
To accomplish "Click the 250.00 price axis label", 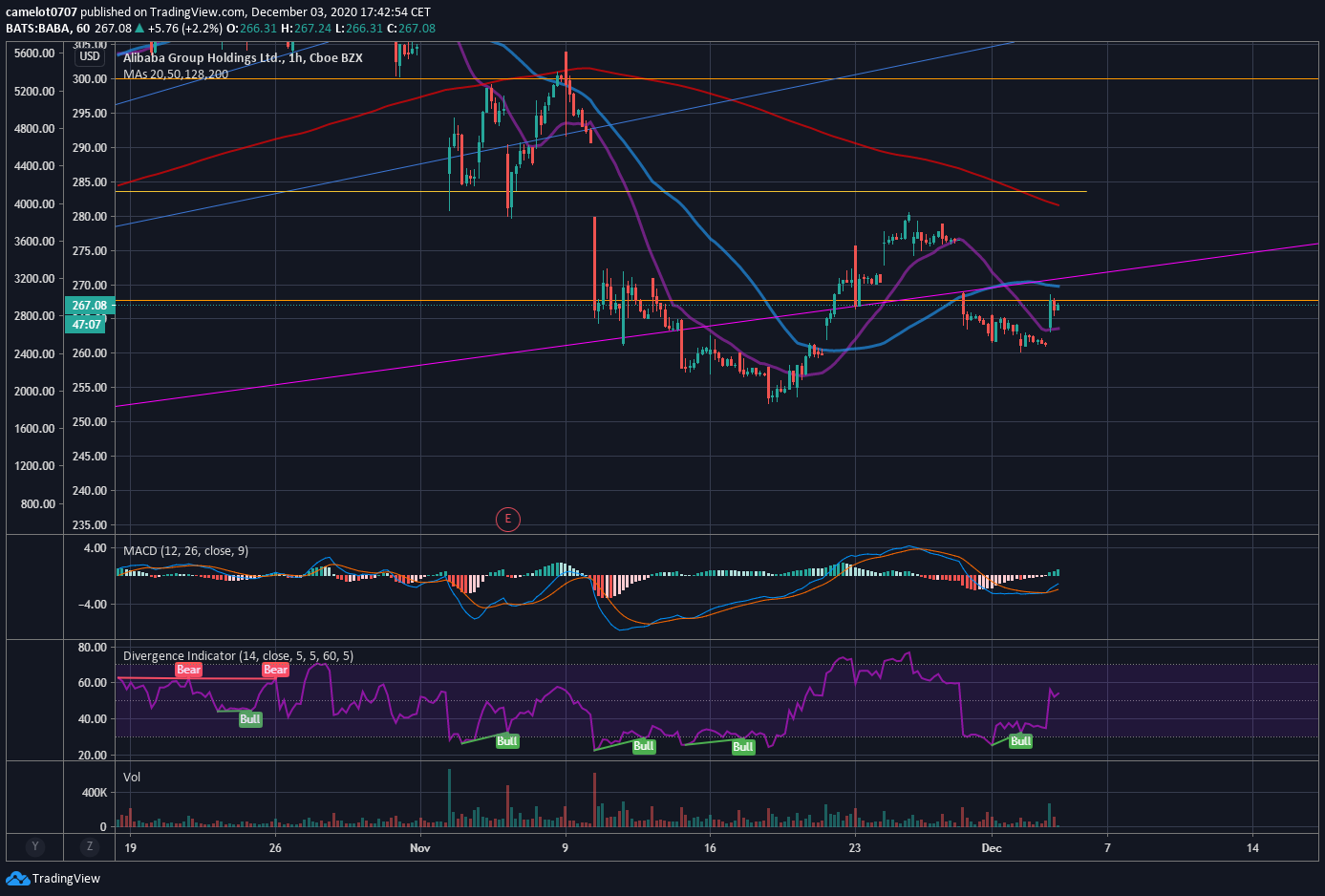I will tap(90, 422).
